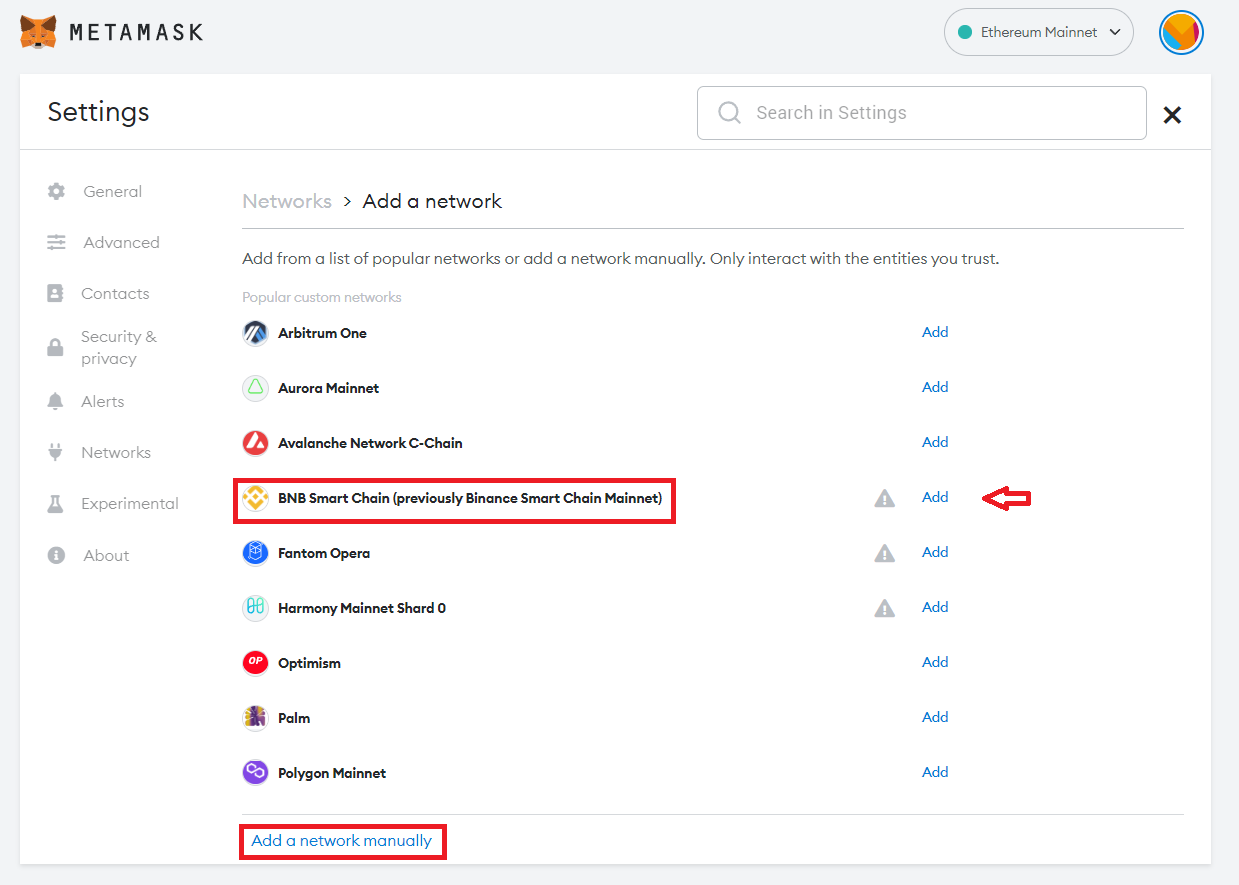Add Avalanche Network C-Chain
Viewport: 1239px width, 885px height.
[x=935, y=442]
